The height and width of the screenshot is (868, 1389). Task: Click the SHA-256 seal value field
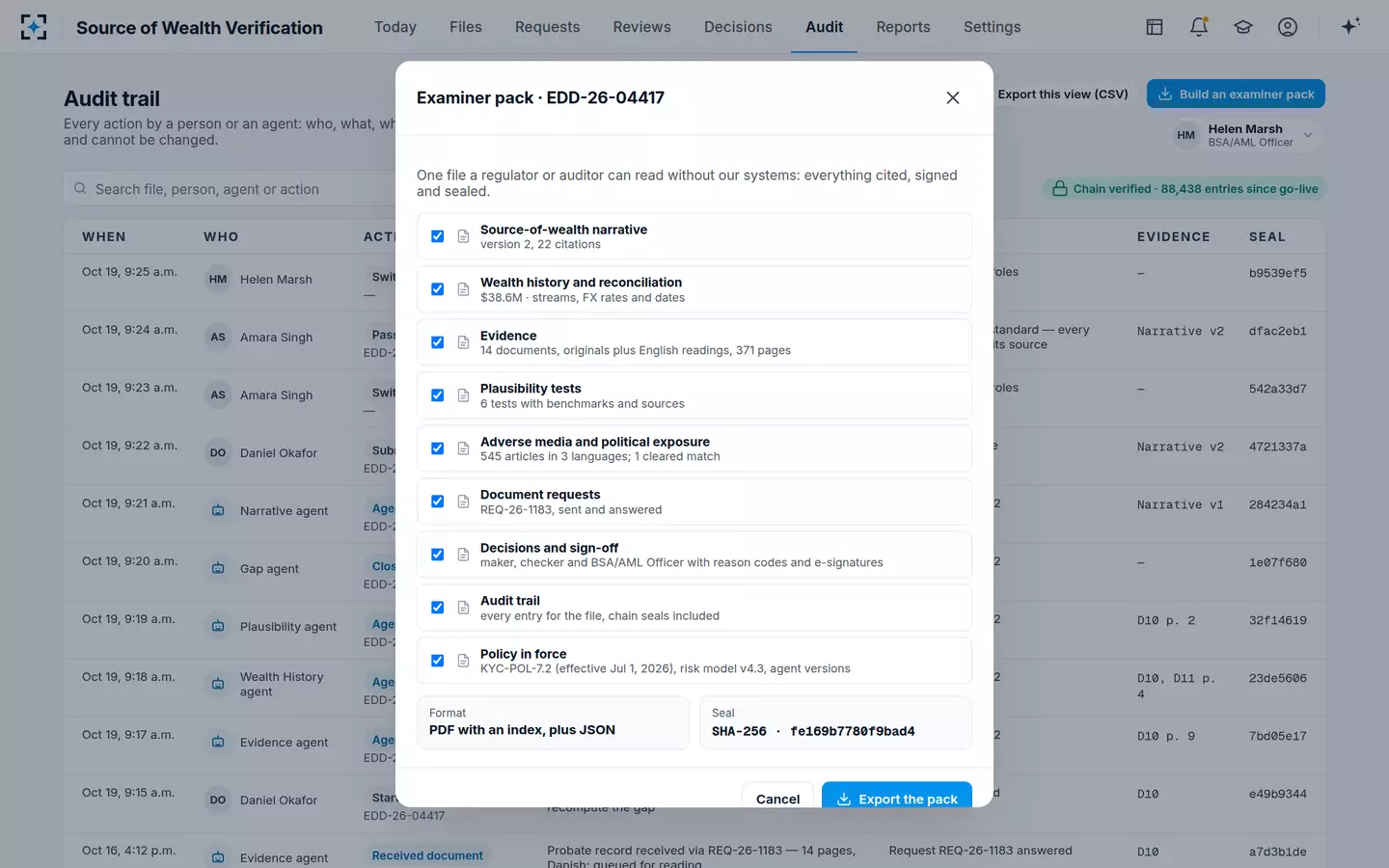(835, 722)
